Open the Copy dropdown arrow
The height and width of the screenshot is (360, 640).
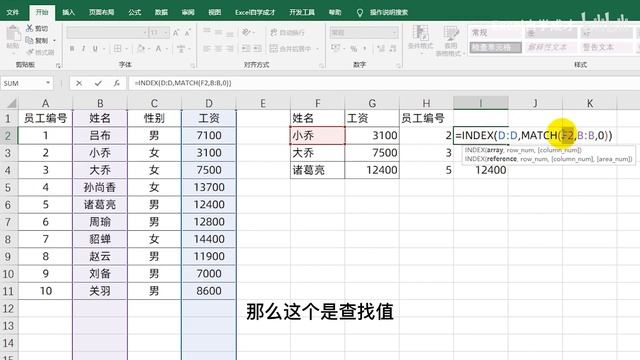coord(54,40)
